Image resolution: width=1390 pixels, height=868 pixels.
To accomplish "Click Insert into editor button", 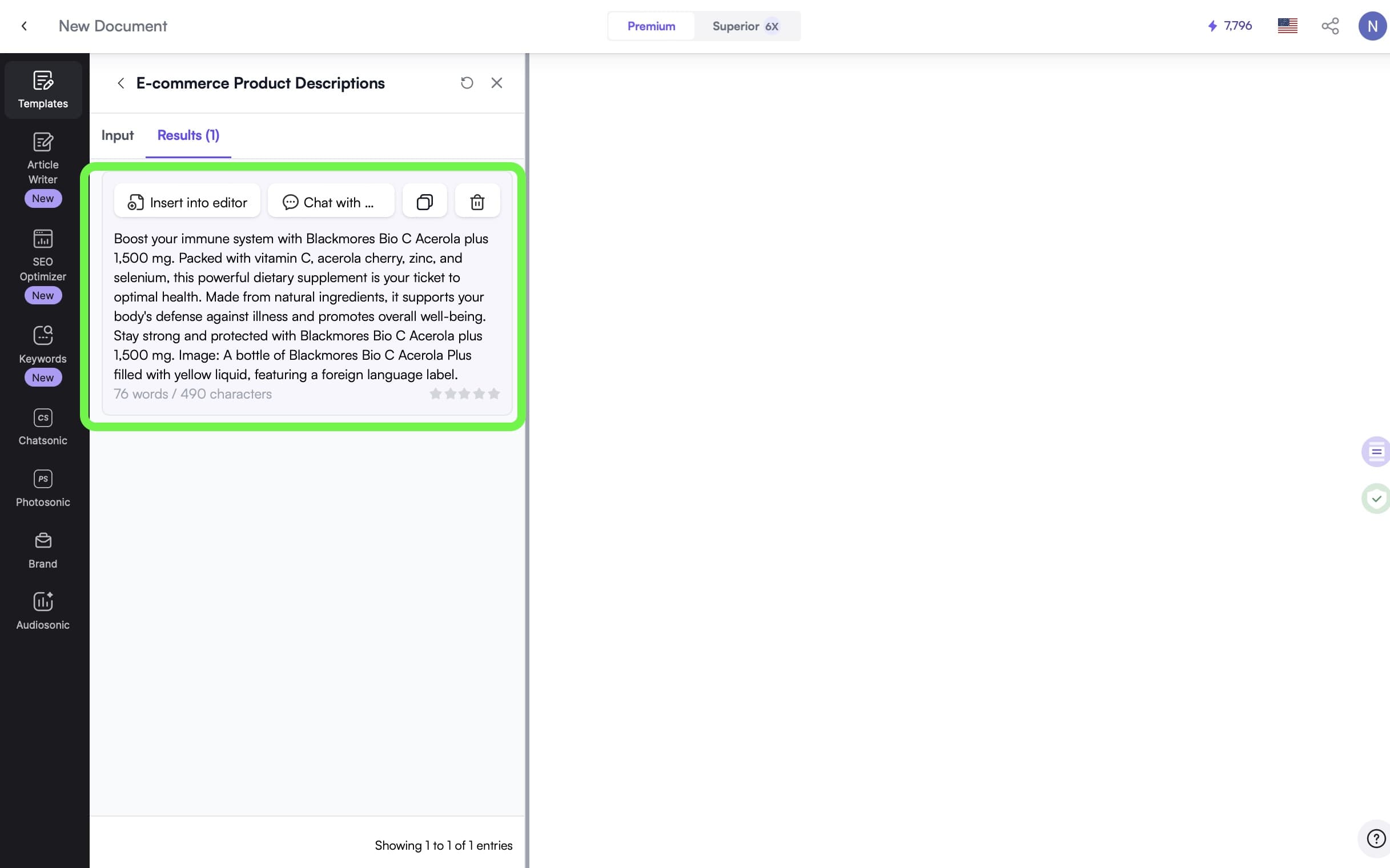I will [187, 202].
